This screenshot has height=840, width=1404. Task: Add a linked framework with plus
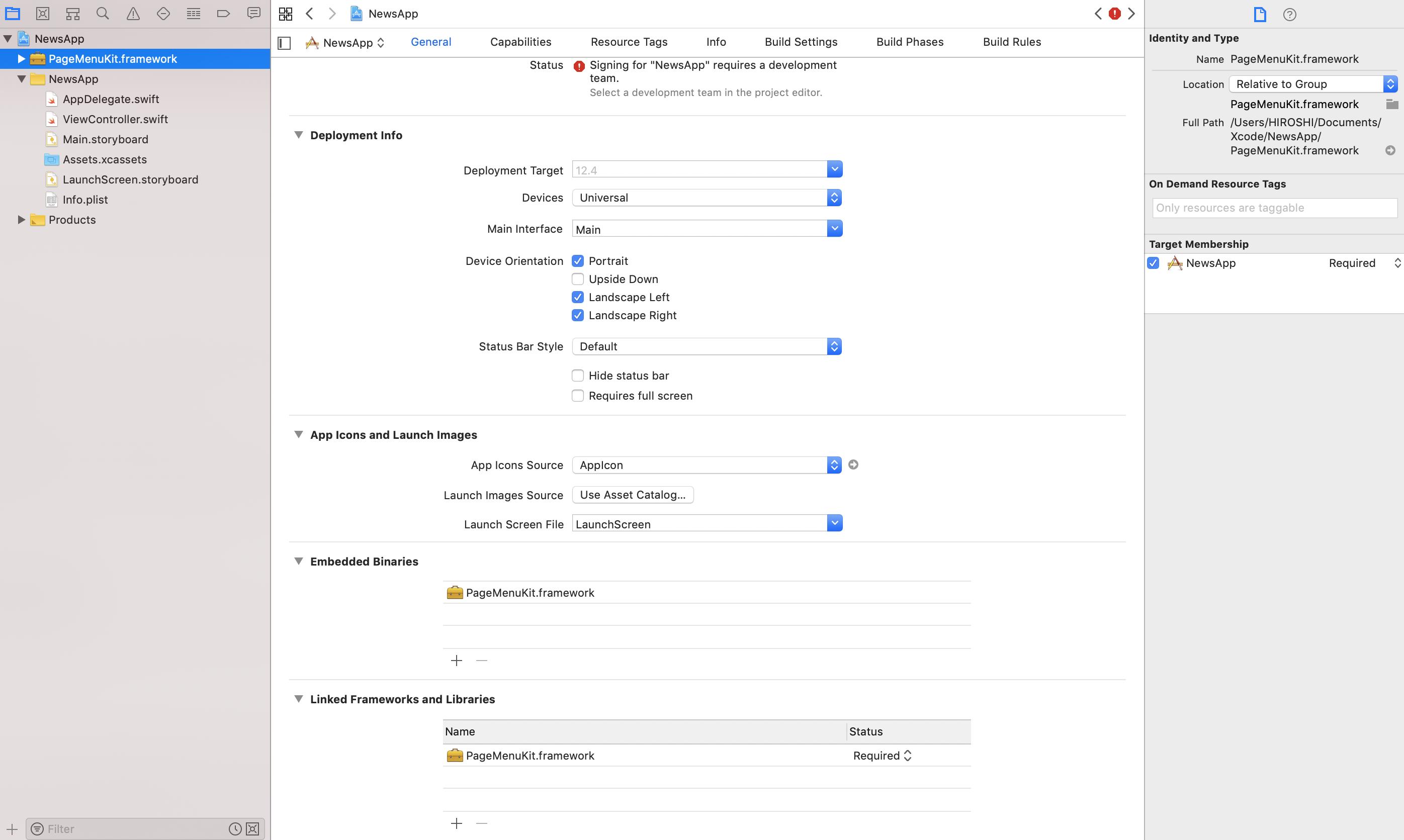(456, 823)
